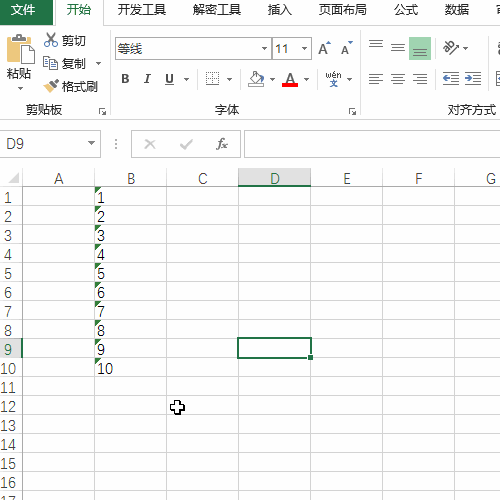Switch to the 开始 Home tab

79,10
